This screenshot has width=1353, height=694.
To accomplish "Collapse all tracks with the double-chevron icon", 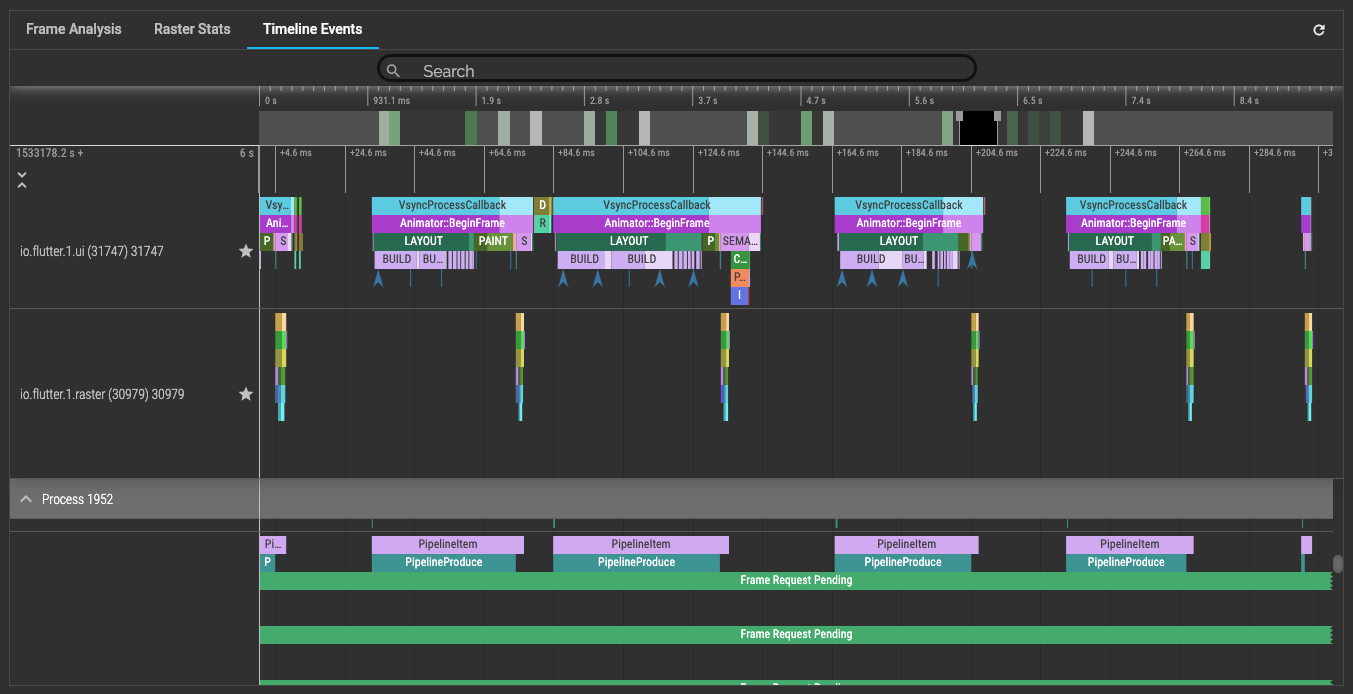I will tap(22, 180).
